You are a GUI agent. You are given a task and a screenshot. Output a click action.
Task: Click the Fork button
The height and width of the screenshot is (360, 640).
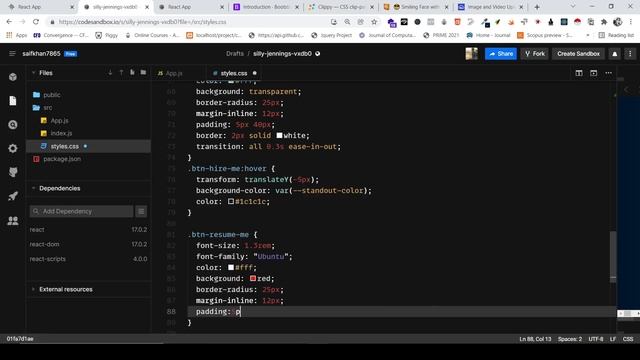tap(535, 53)
